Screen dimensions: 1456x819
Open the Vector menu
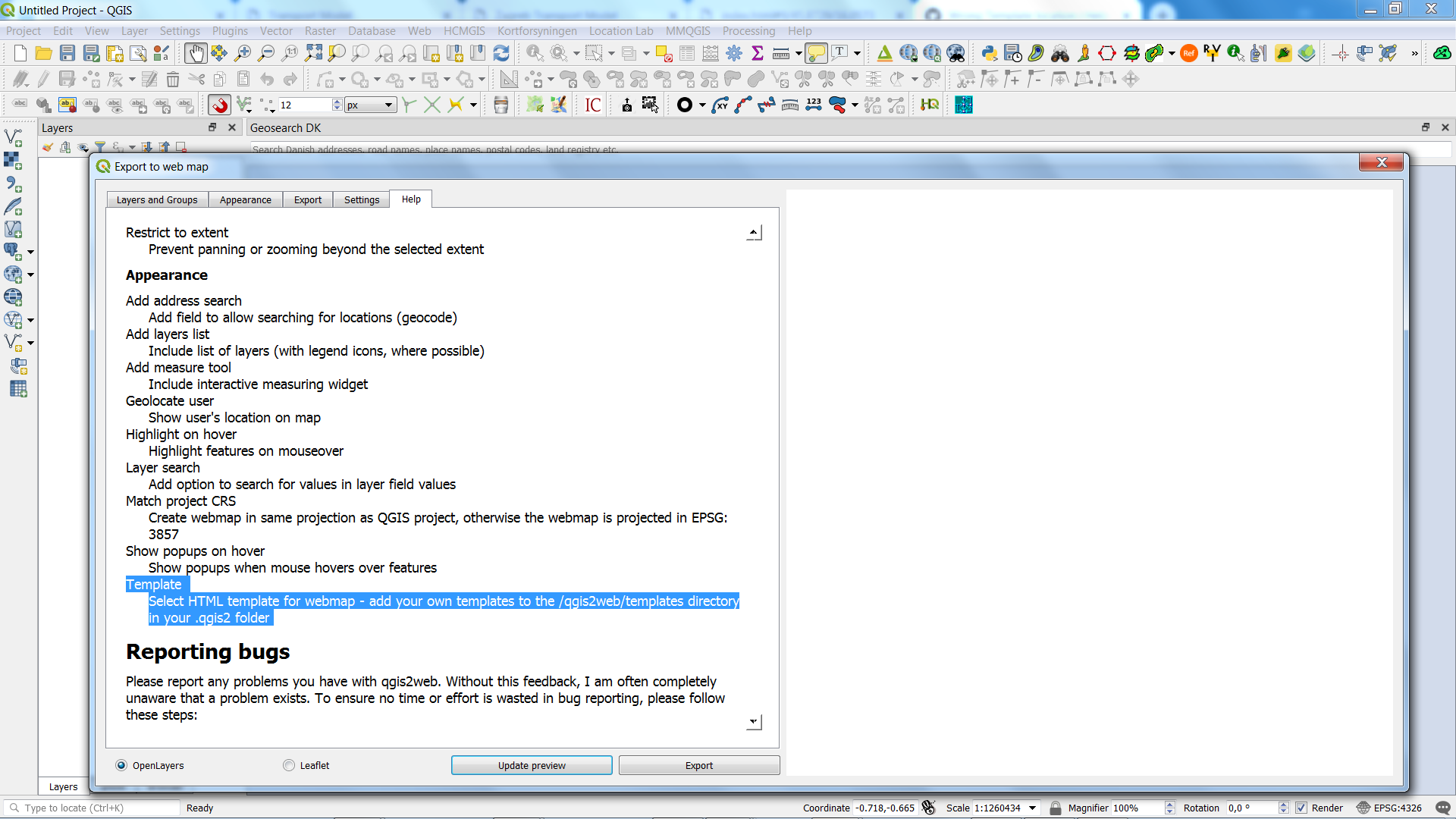[276, 31]
